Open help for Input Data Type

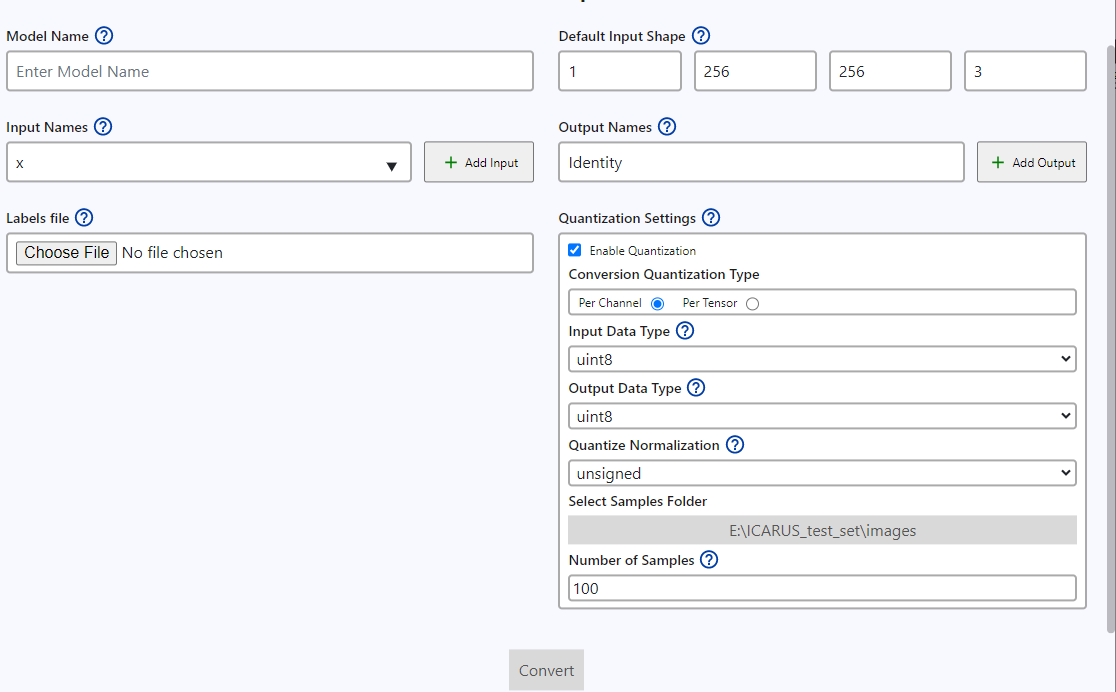(685, 331)
